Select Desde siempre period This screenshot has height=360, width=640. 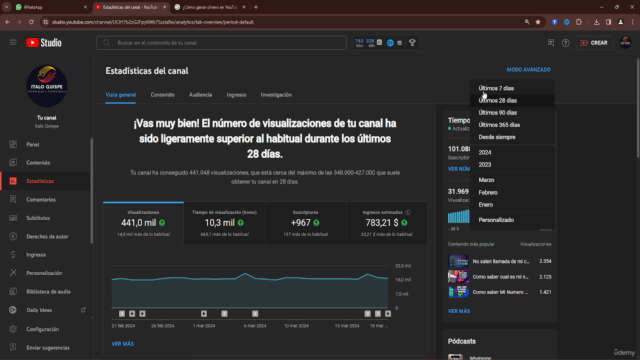tap(512, 137)
